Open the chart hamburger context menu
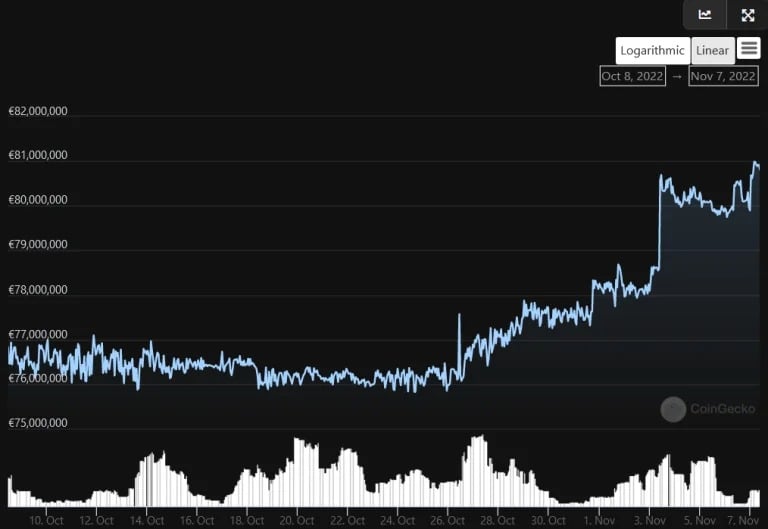This screenshot has height=529, width=768. (x=748, y=48)
